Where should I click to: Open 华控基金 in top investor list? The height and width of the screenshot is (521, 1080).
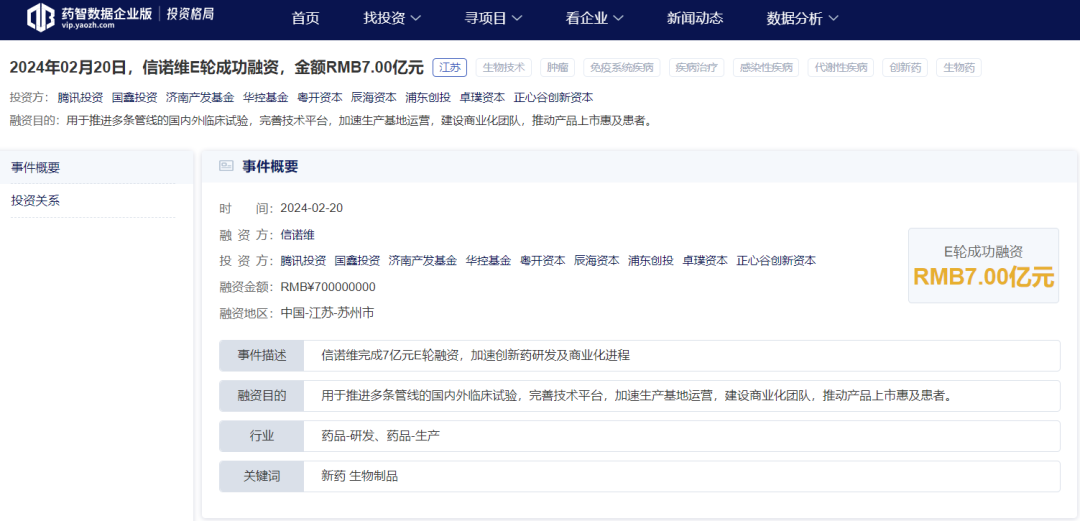click(x=265, y=98)
